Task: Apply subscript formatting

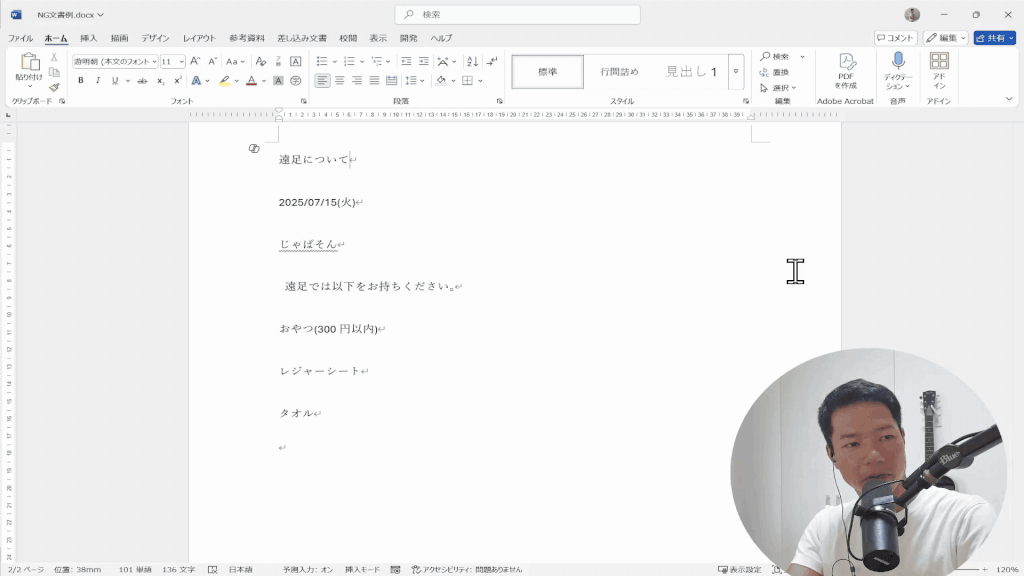Action: click(x=160, y=81)
